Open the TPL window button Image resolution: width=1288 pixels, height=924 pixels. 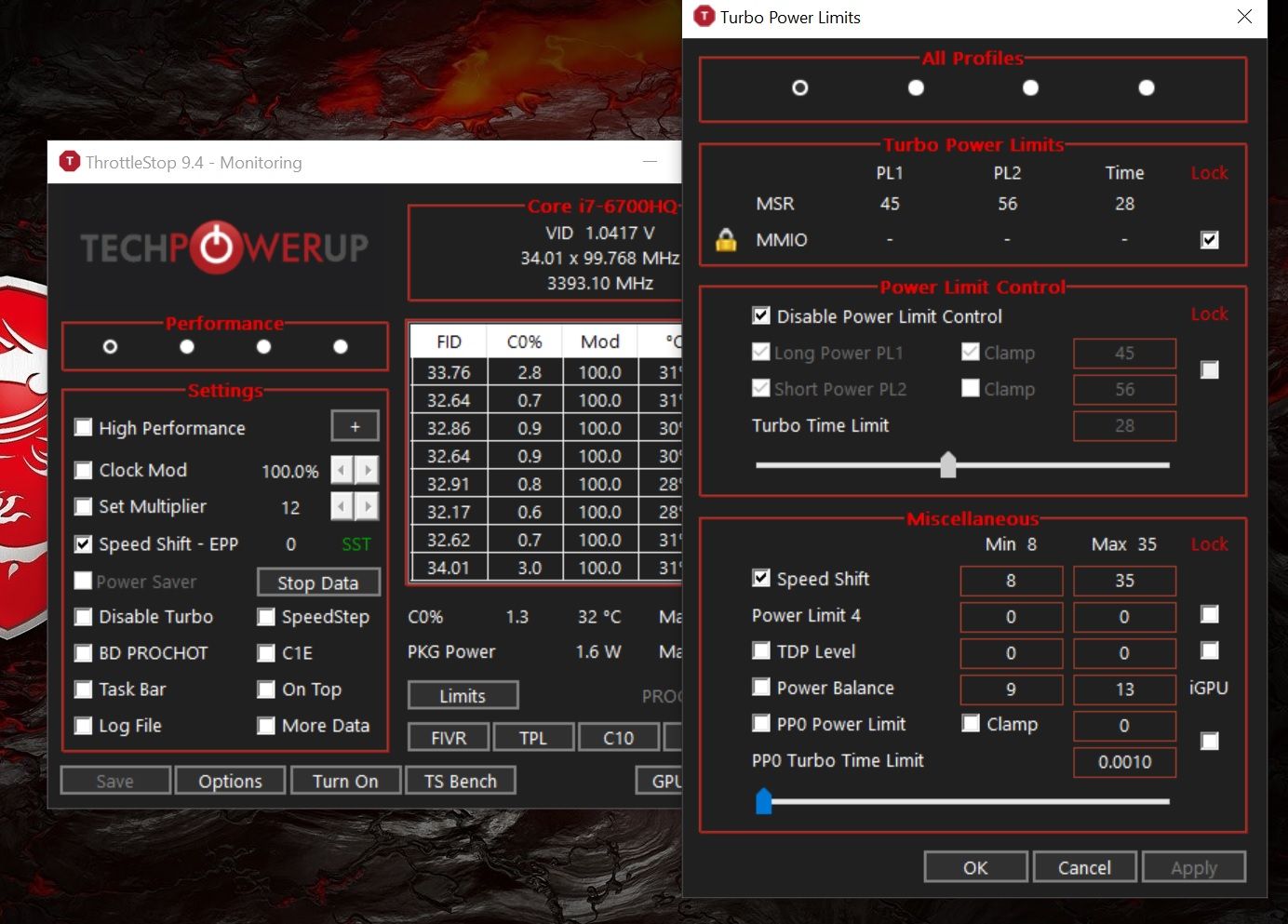click(533, 738)
